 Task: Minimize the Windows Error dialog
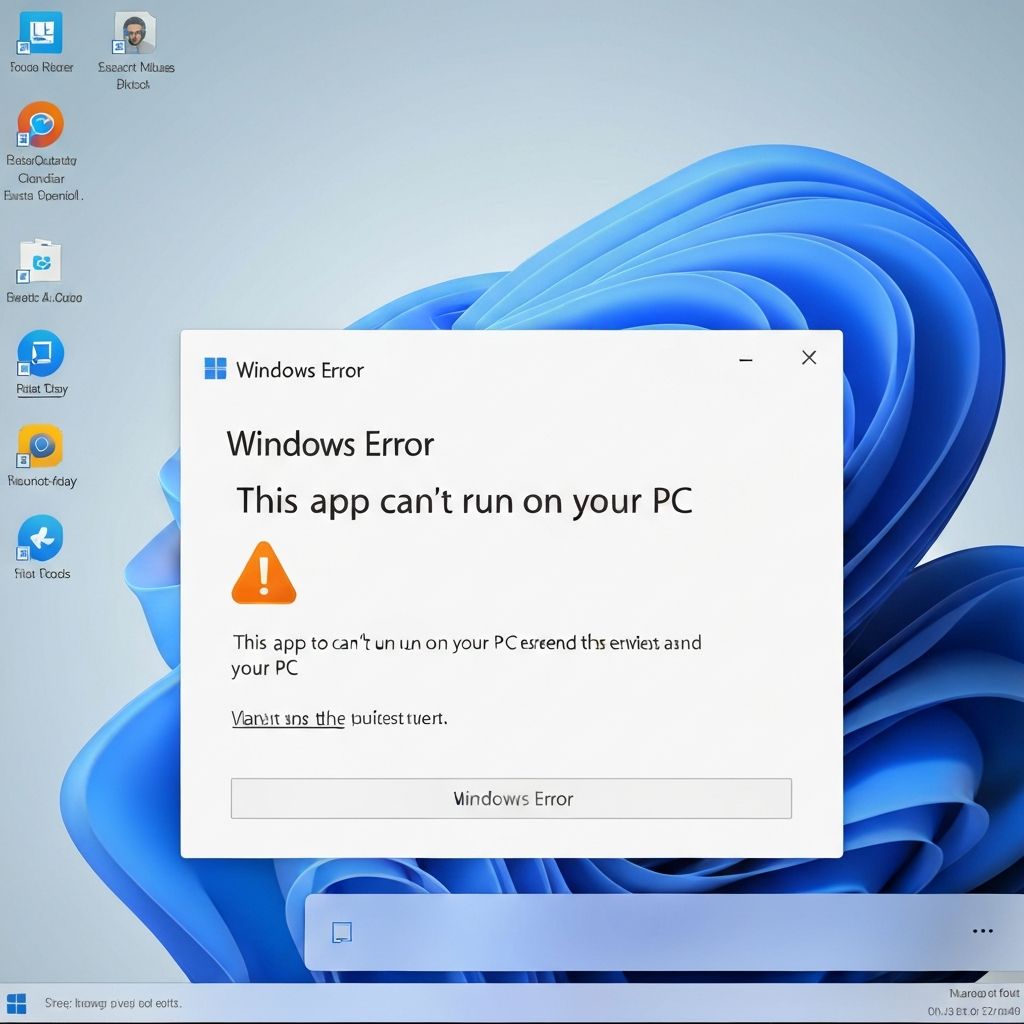pos(745,358)
